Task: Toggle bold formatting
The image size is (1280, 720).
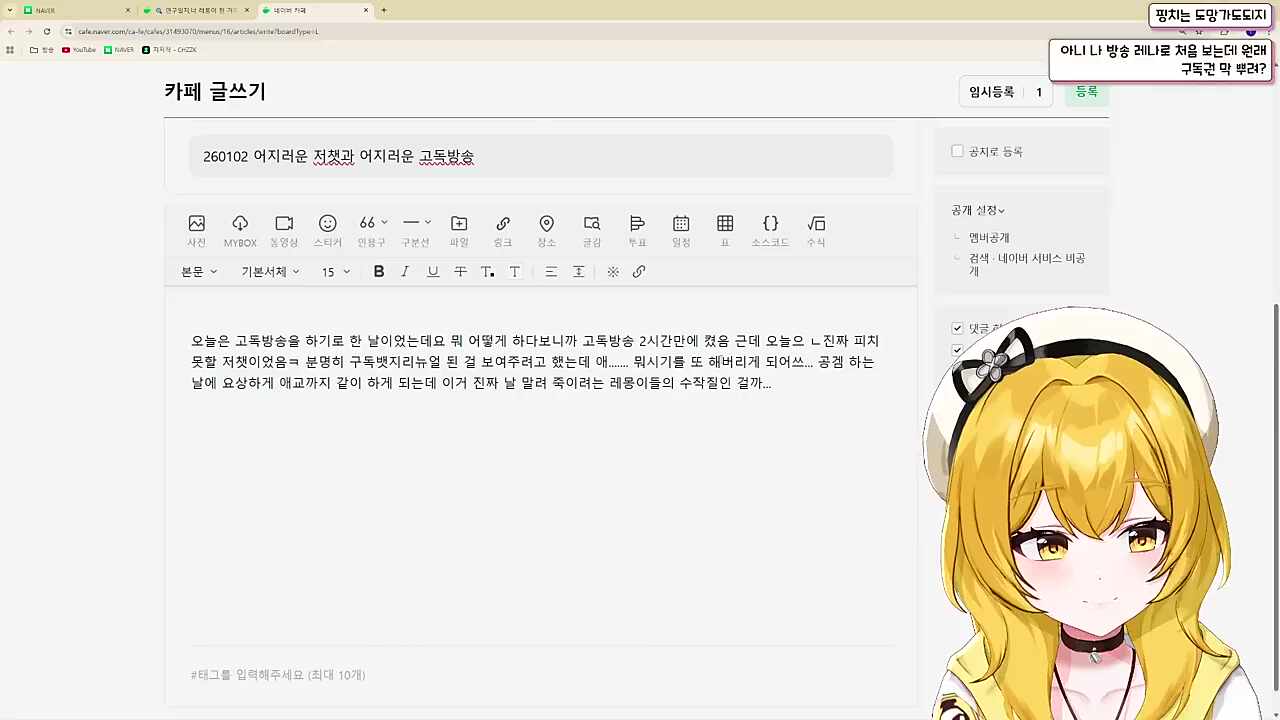Action: tap(379, 272)
